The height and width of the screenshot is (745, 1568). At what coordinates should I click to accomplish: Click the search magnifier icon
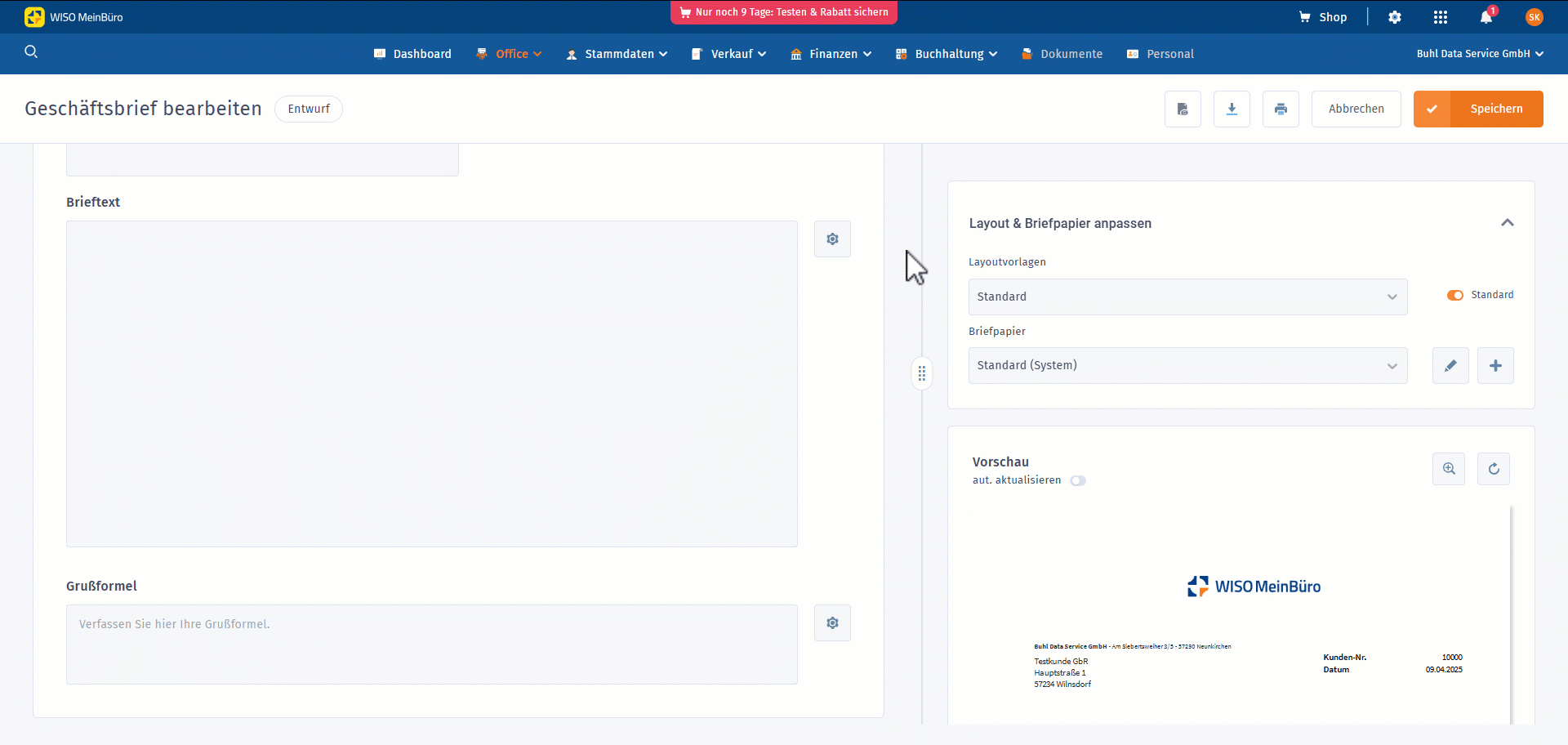pyautogui.click(x=31, y=52)
